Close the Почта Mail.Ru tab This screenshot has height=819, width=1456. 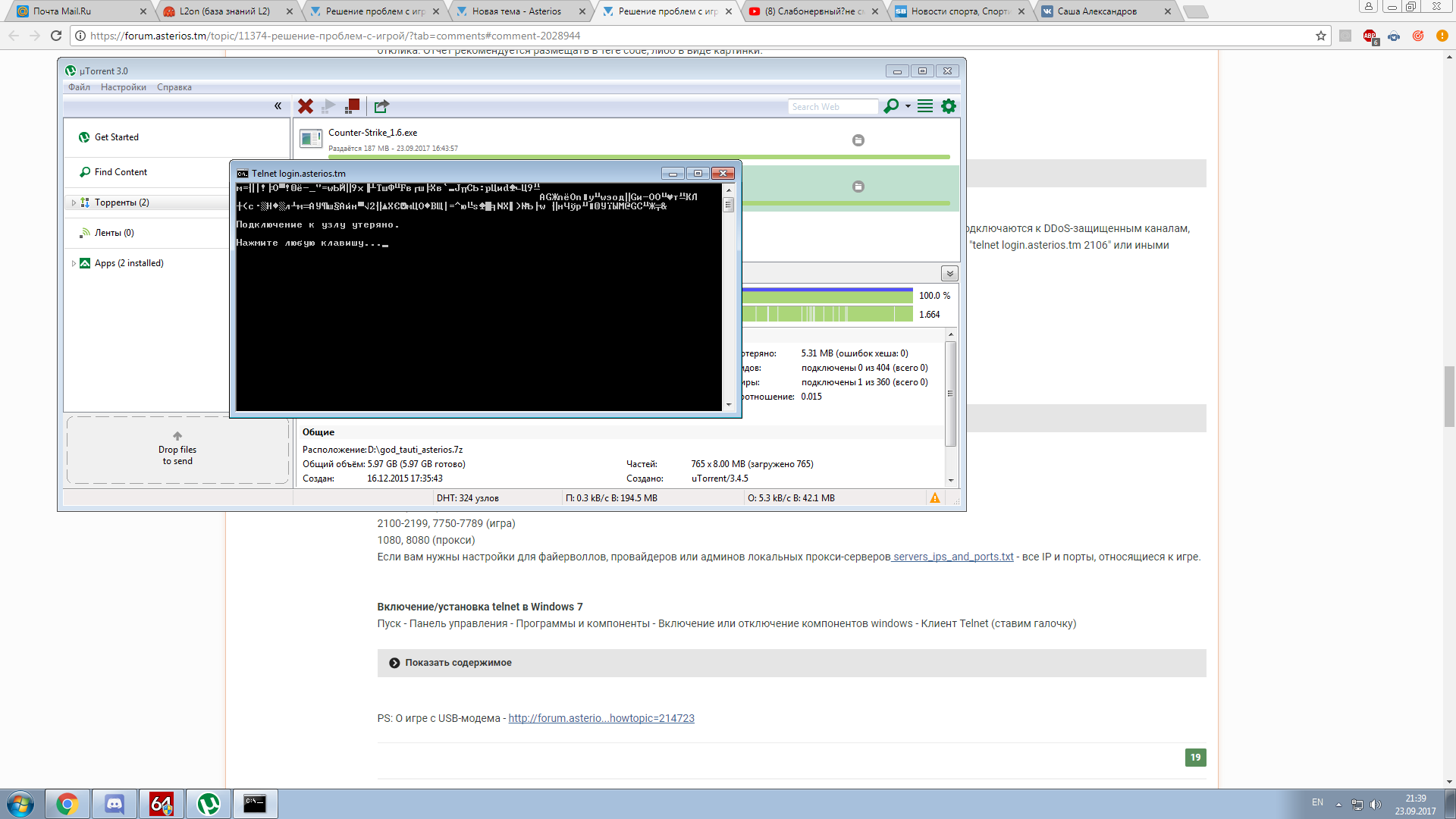[143, 11]
